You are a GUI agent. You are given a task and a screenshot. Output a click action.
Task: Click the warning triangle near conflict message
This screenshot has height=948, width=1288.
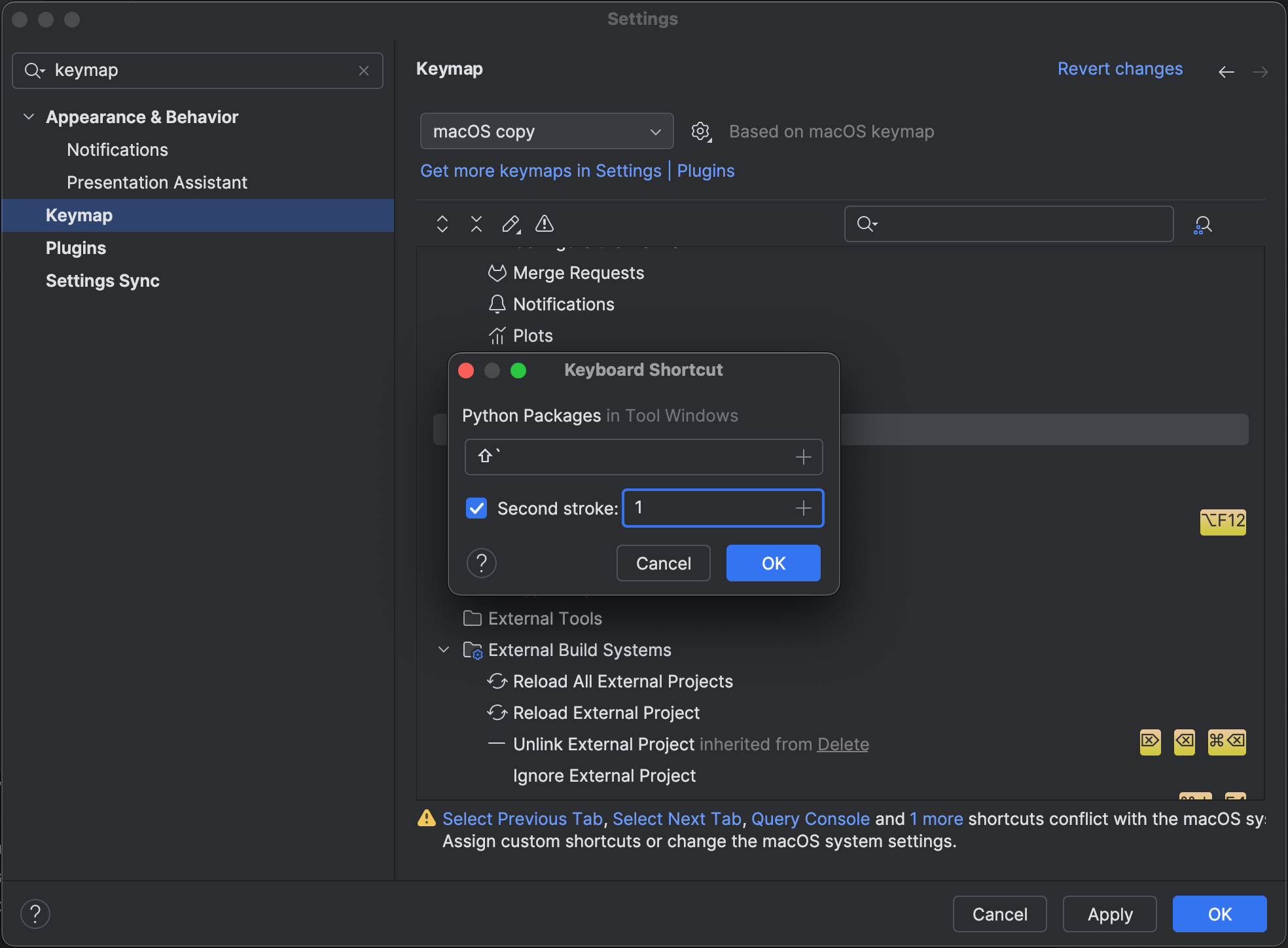426,818
